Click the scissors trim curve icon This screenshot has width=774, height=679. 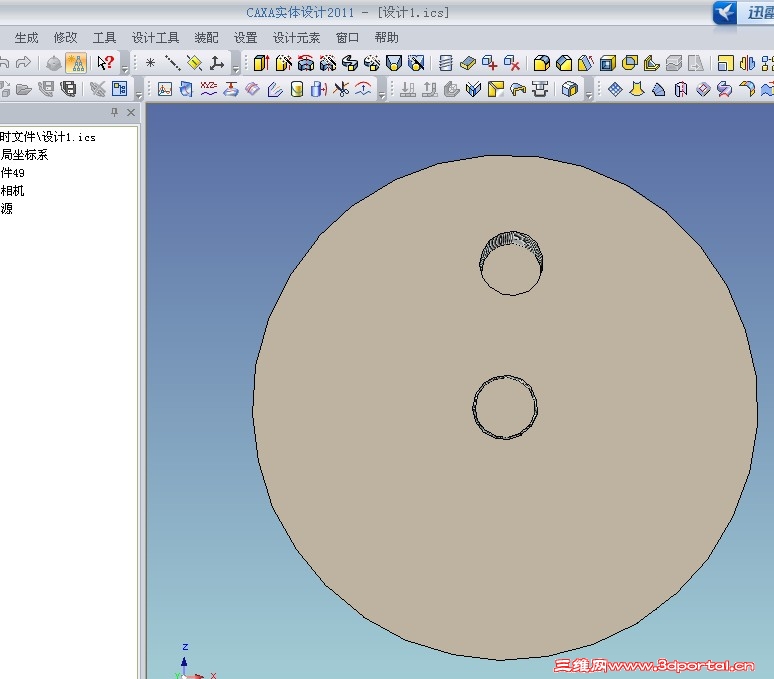coord(341,89)
